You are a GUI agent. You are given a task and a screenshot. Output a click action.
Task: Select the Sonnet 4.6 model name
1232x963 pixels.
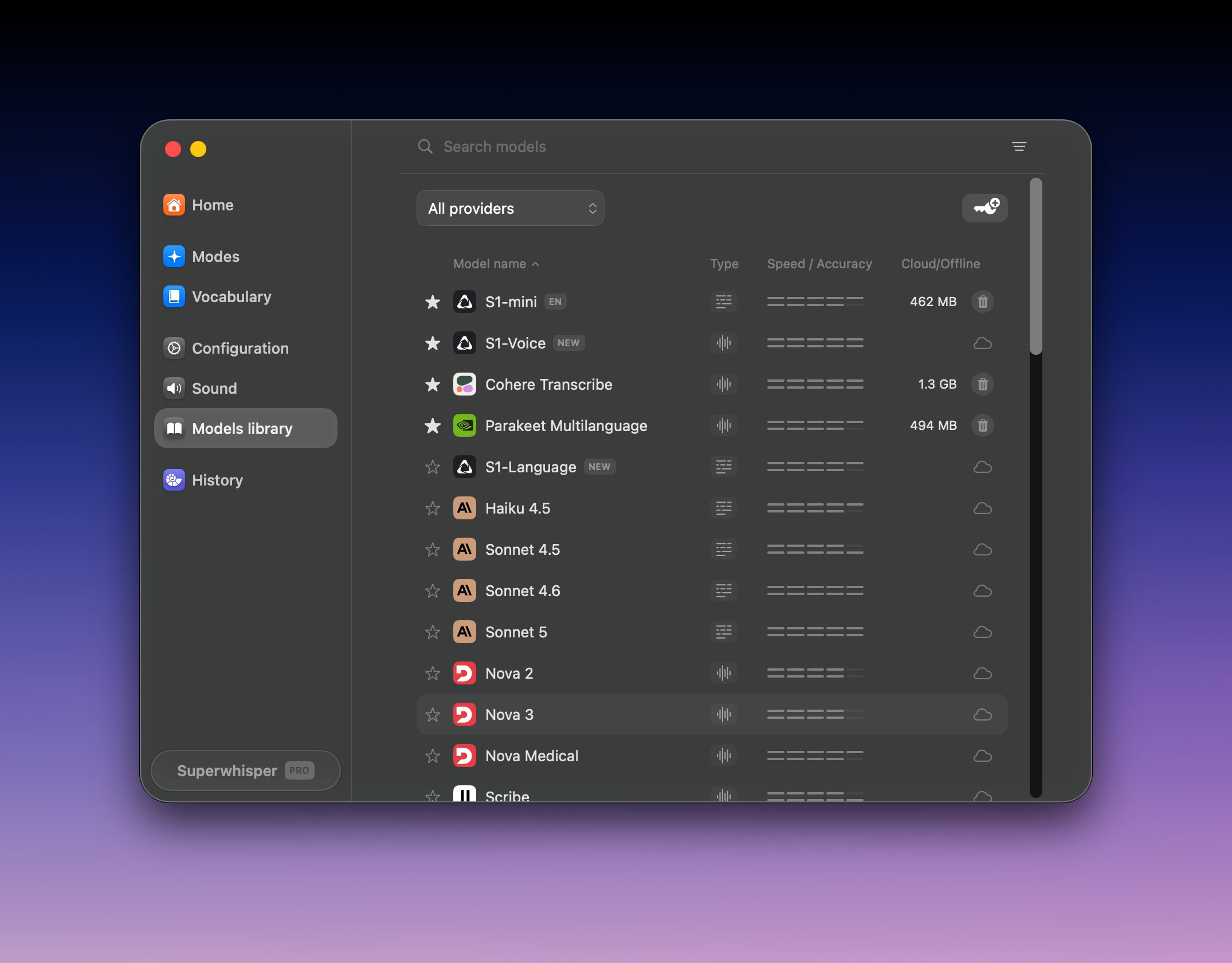pos(523,590)
